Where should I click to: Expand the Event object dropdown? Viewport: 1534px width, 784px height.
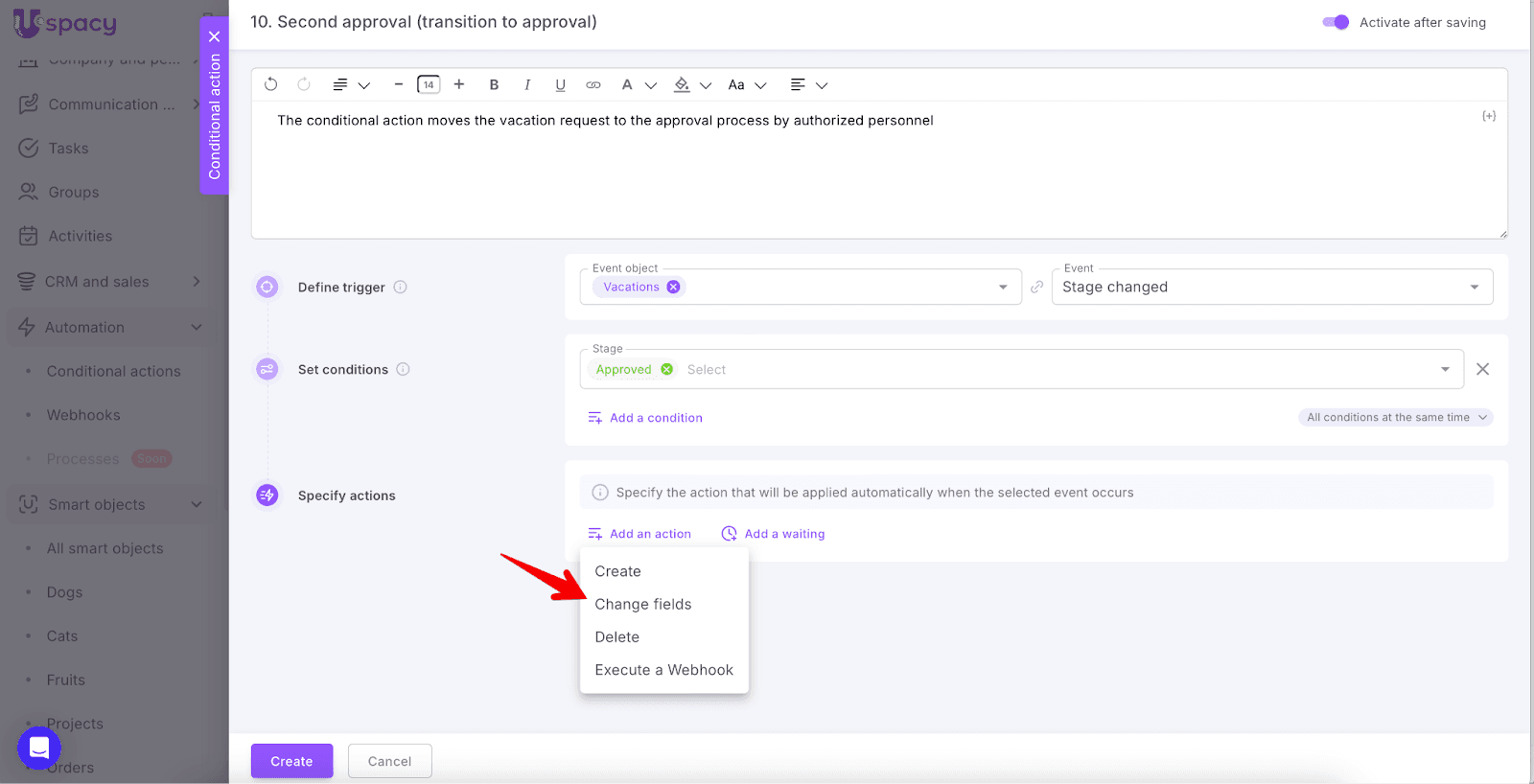coord(1003,287)
